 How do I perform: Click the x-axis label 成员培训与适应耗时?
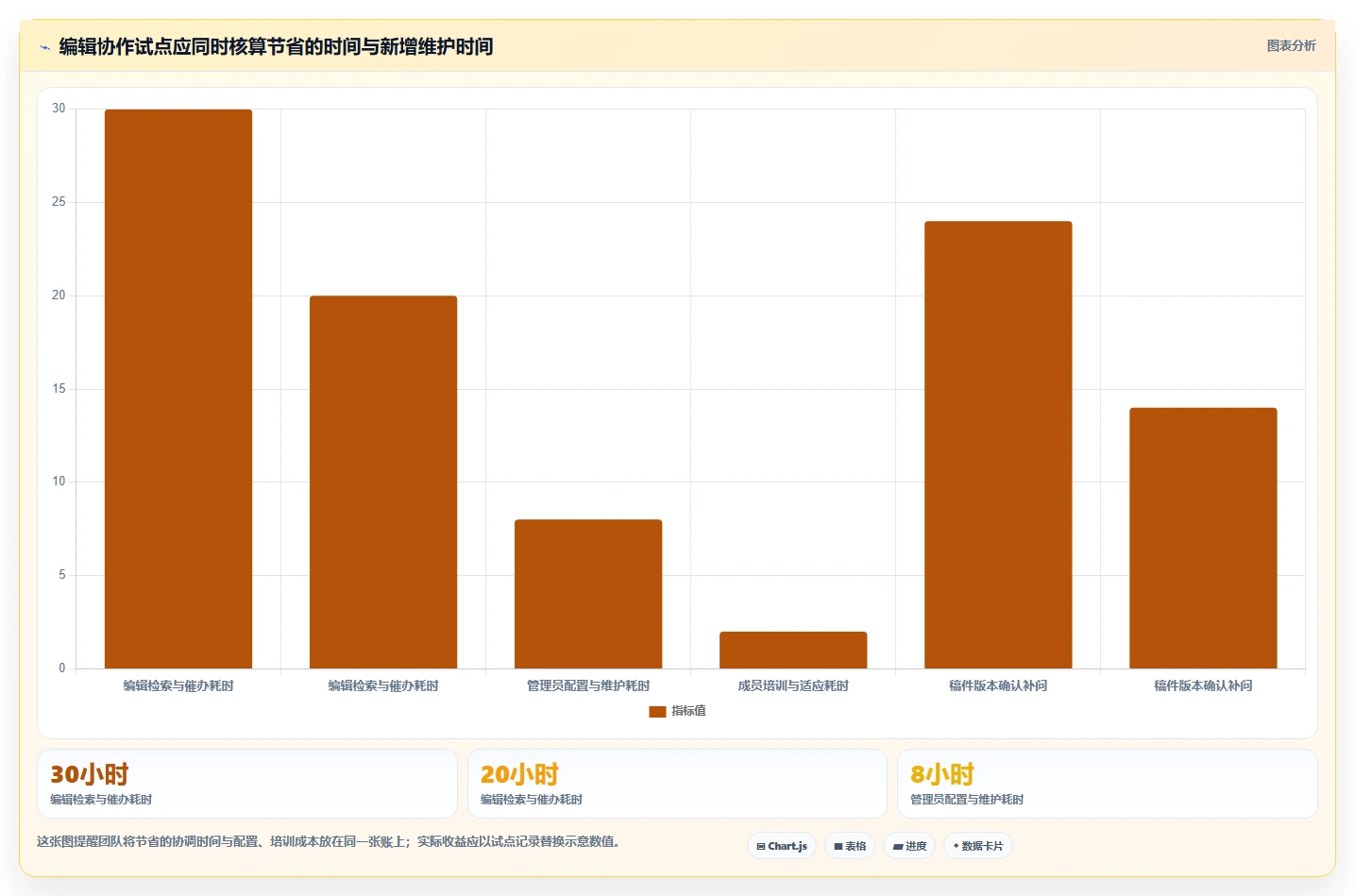click(x=793, y=685)
